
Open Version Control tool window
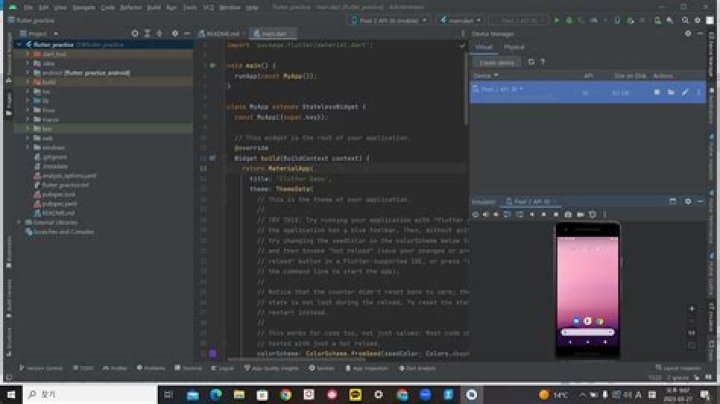41,368
